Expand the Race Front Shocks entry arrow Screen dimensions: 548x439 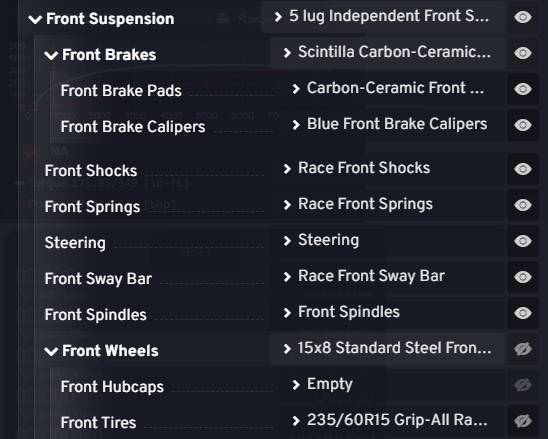point(287,169)
